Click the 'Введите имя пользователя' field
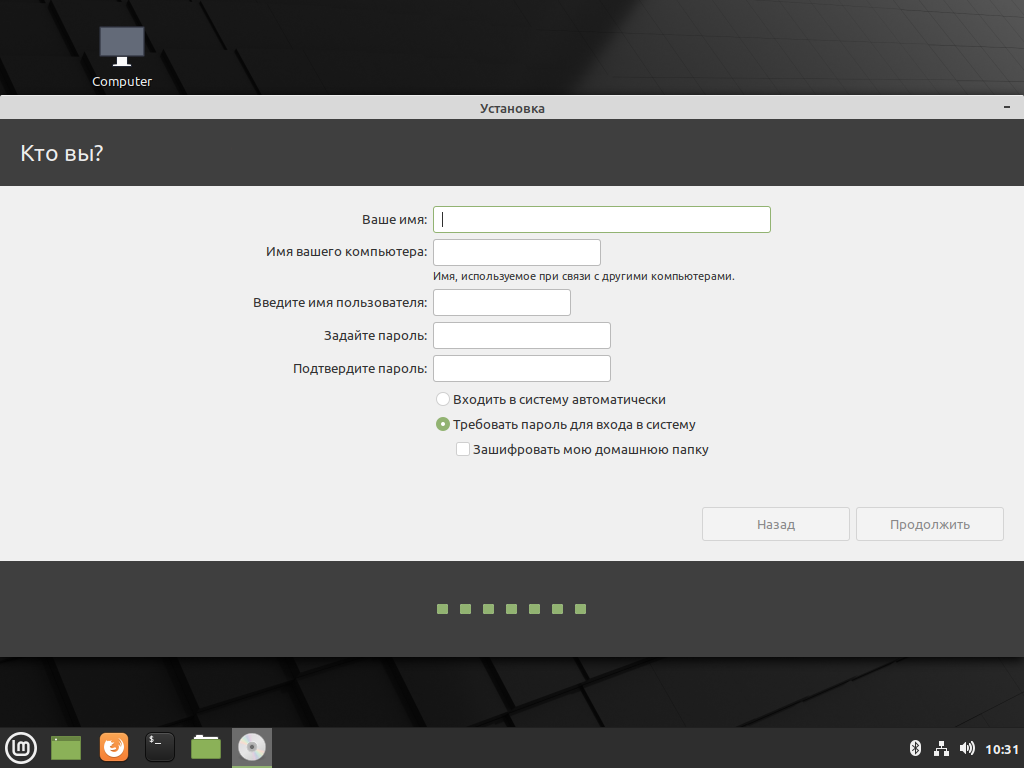This screenshot has width=1024, height=768. pos(502,302)
